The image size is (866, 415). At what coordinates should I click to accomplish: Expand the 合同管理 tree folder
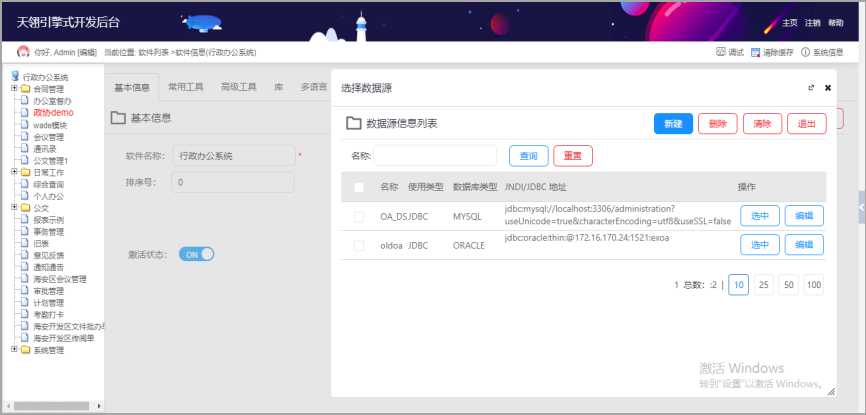[x=14, y=89]
